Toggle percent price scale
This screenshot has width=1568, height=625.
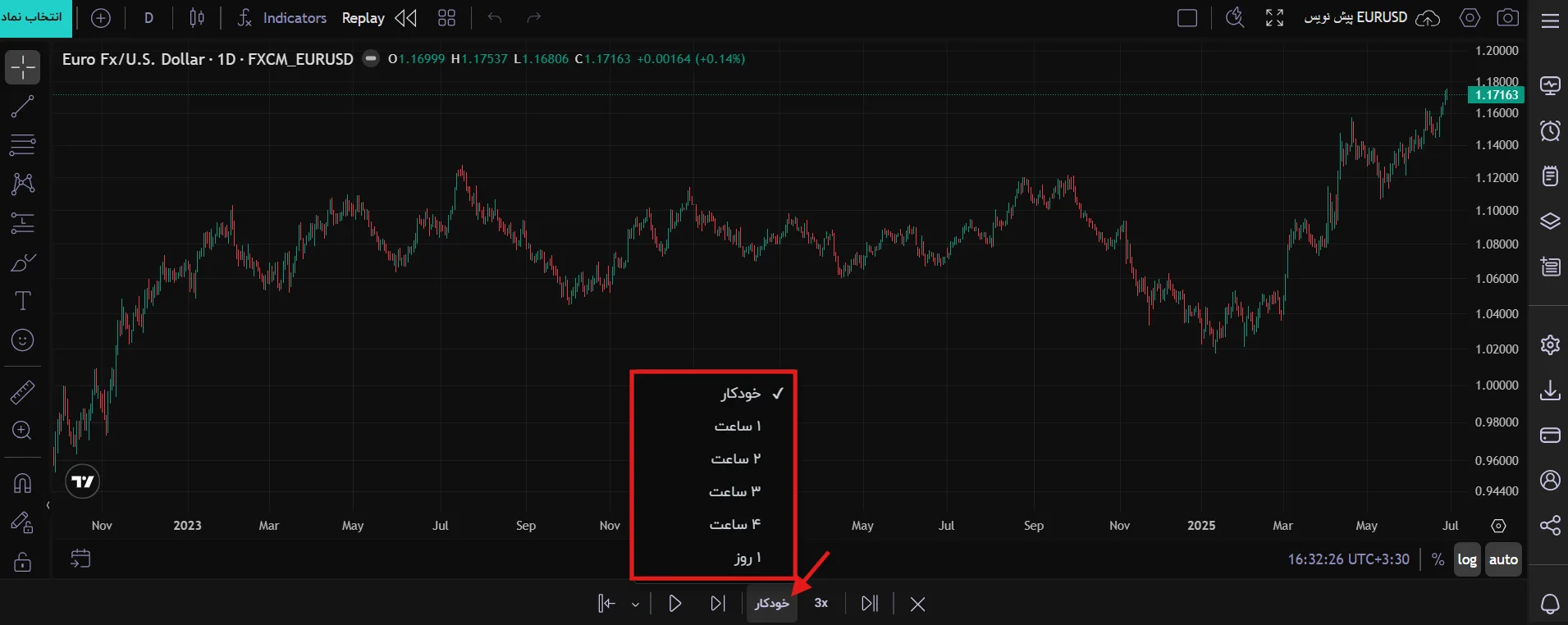[1438, 559]
